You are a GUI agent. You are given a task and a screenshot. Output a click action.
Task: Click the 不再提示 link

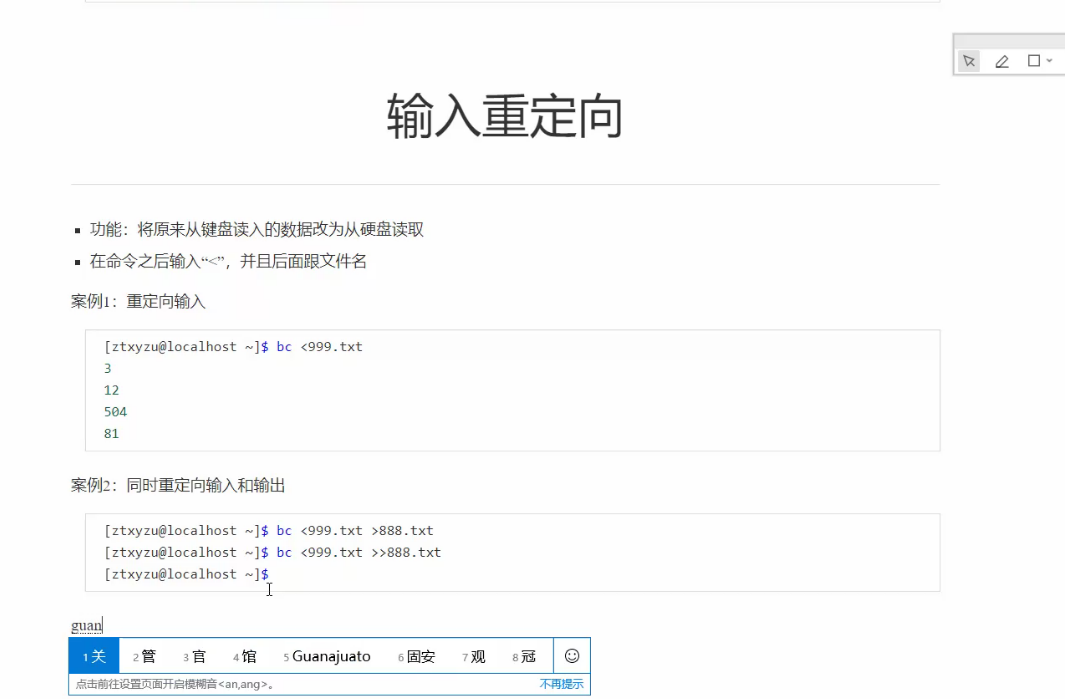pyautogui.click(x=561, y=684)
